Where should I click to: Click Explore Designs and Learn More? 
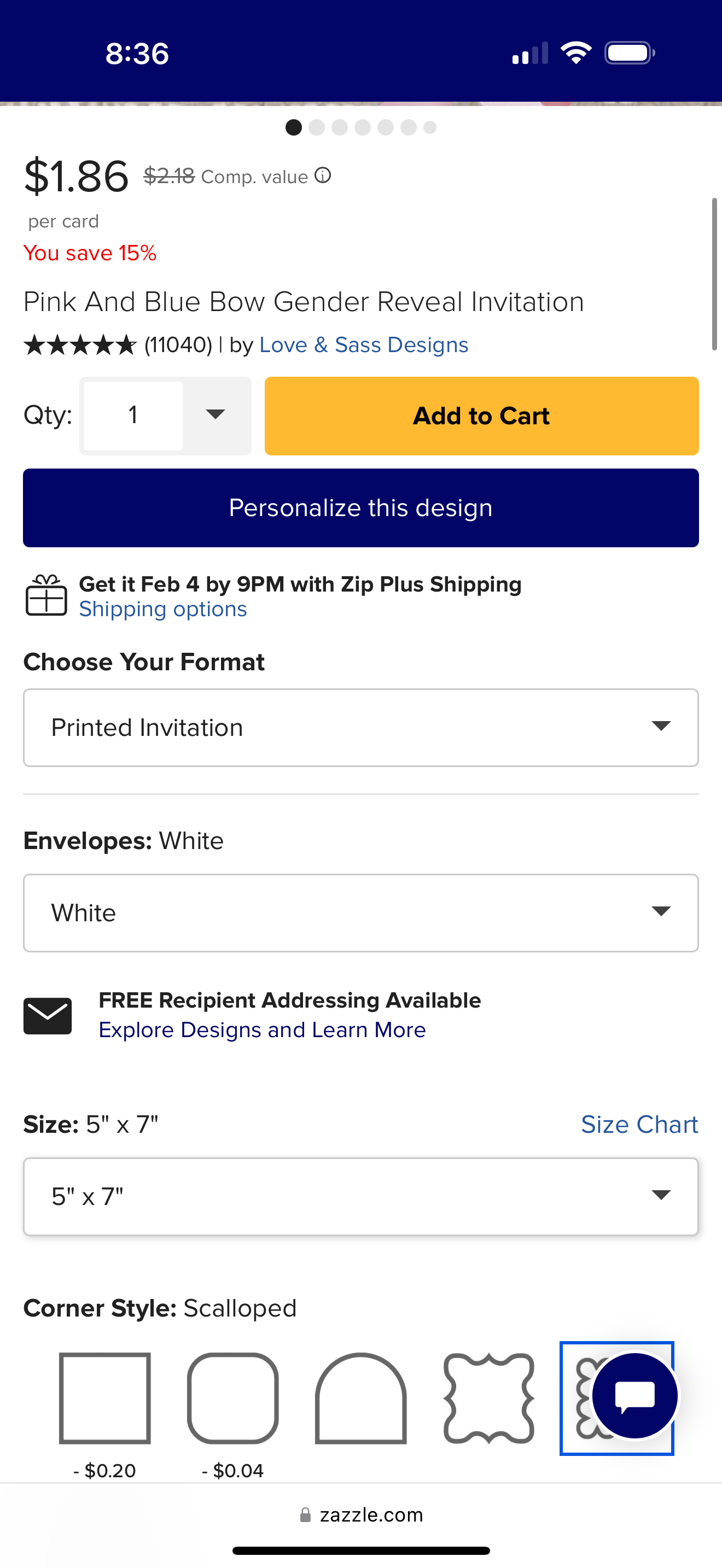click(262, 1030)
